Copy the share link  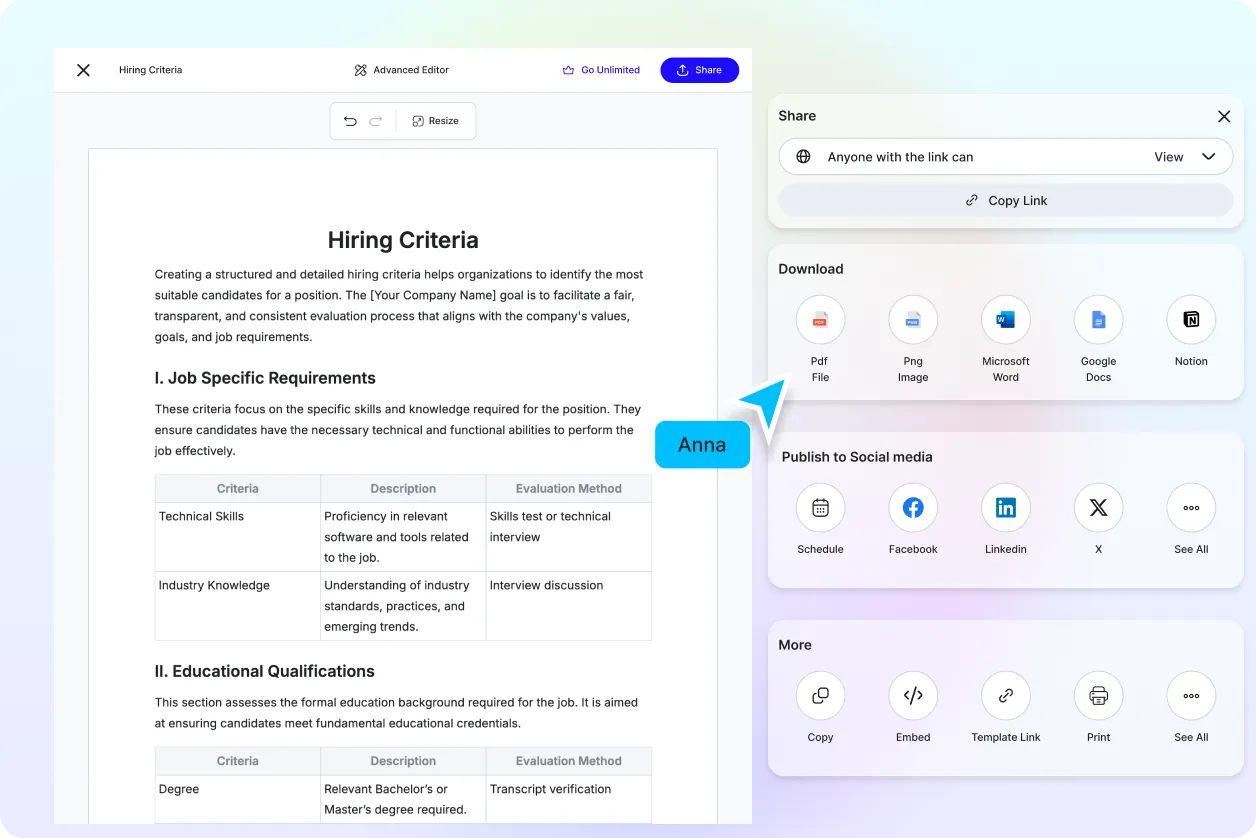click(1006, 200)
